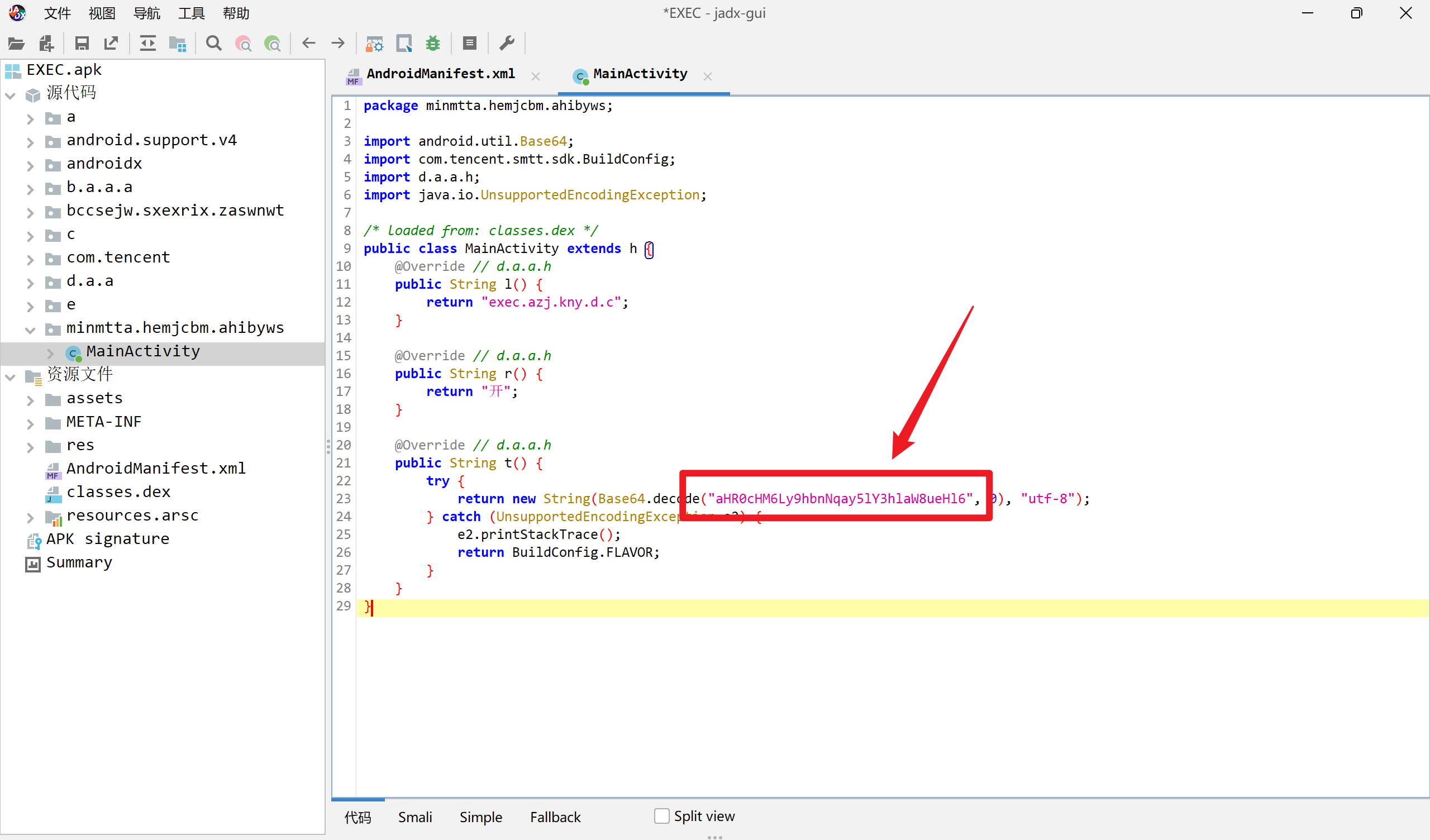The image size is (1430, 840).
Task: Click the quark engine toolbar icon
Action: [x=404, y=43]
